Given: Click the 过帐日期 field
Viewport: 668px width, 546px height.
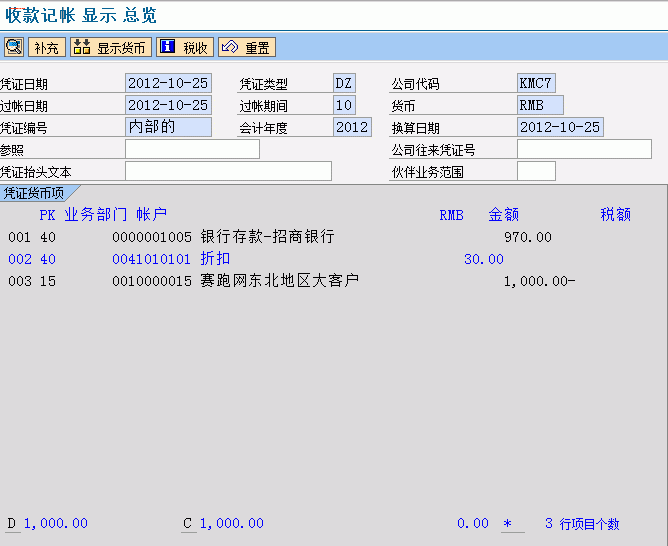Looking at the screenshot, I should [x=168, y=105].
